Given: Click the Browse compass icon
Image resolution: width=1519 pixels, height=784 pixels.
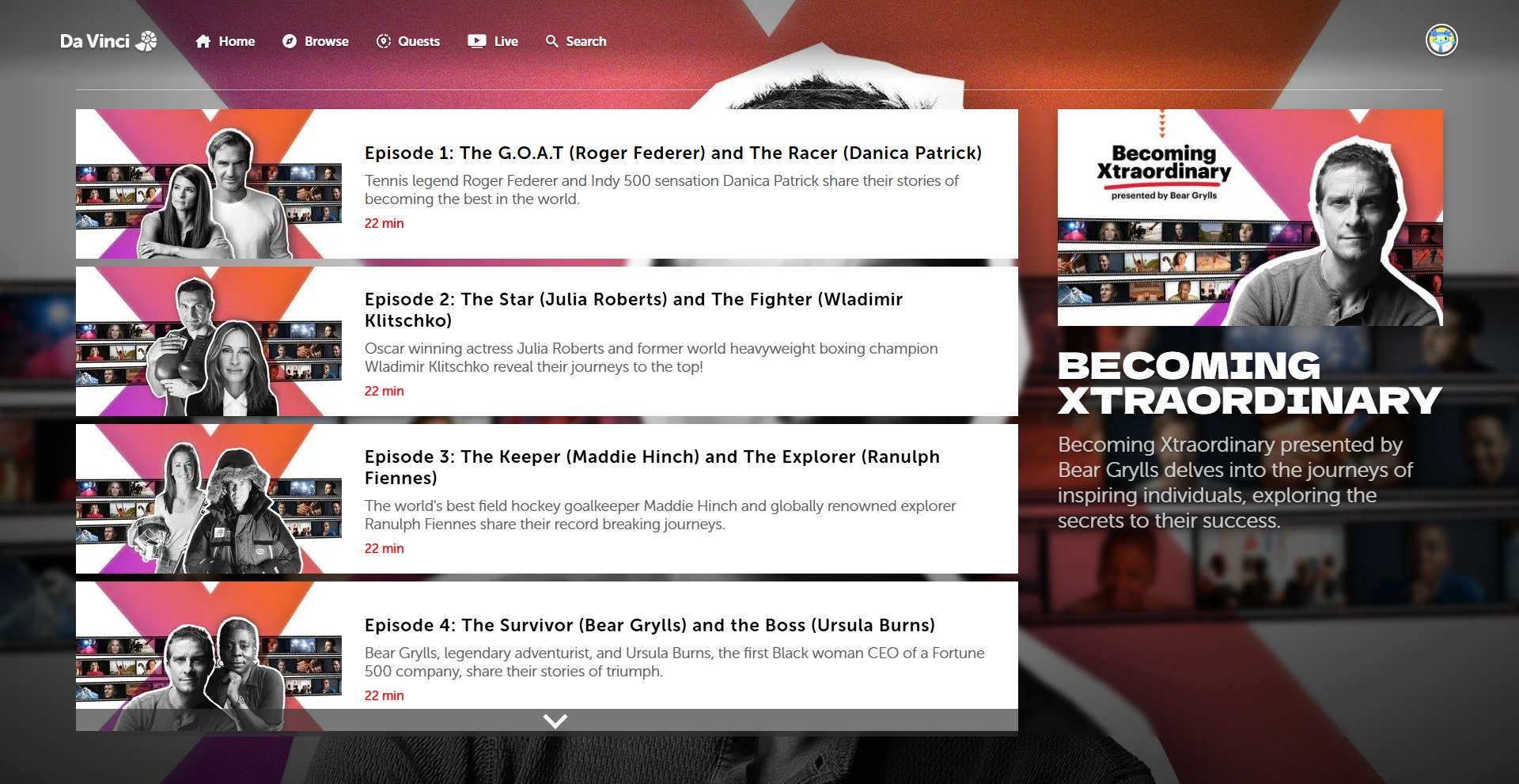Looking at the screenshot, I should coord(290,41).
